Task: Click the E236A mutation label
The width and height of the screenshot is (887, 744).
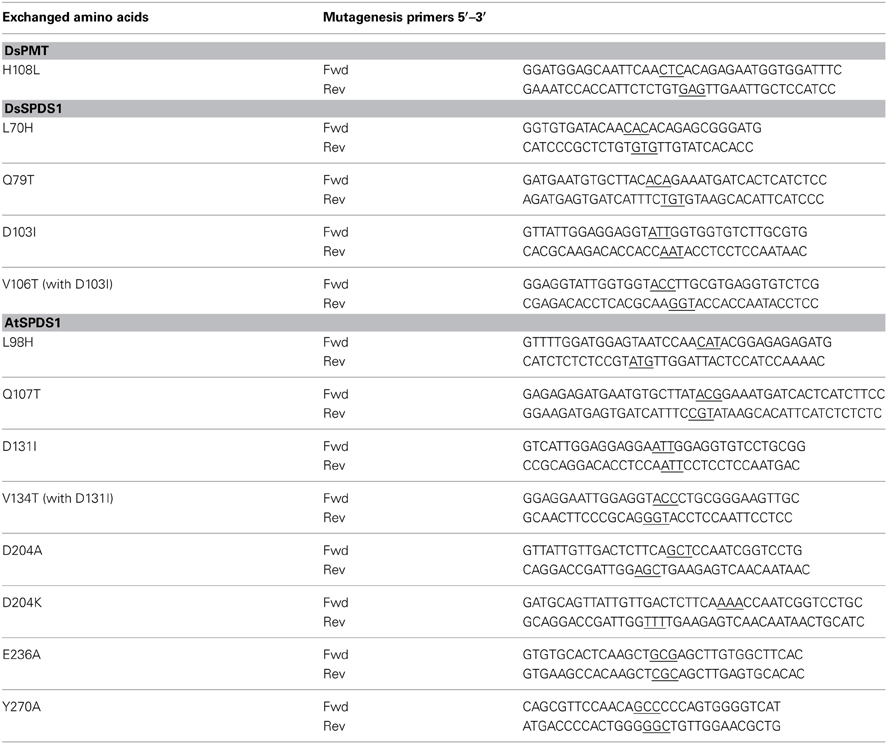Action: click(21, 655)
